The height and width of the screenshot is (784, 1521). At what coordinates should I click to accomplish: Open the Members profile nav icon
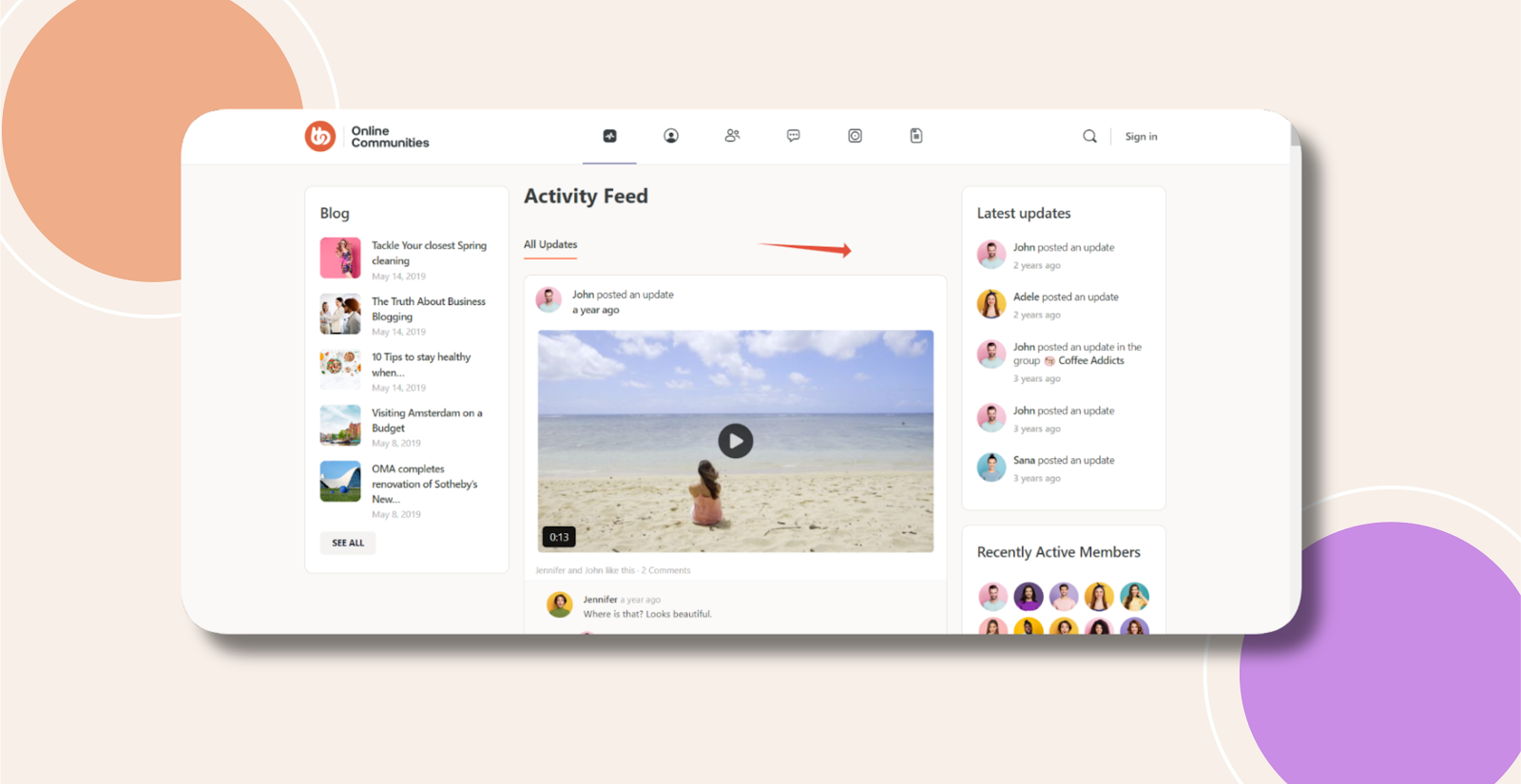671,136
